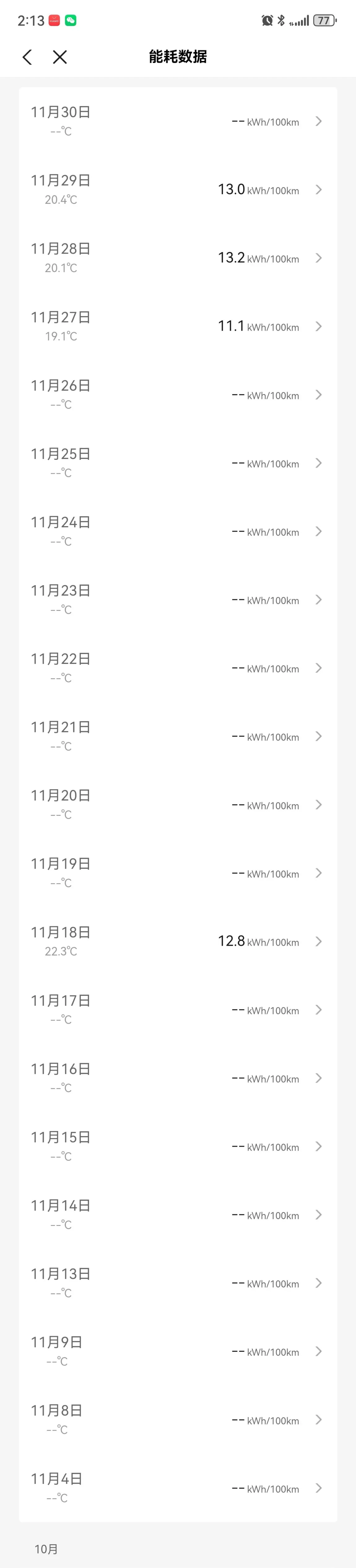Image resolution: width=356 pixels, height=1568 pixels.
Task: Expand the 11月22日 row chevron
Action: click(318, 668)
